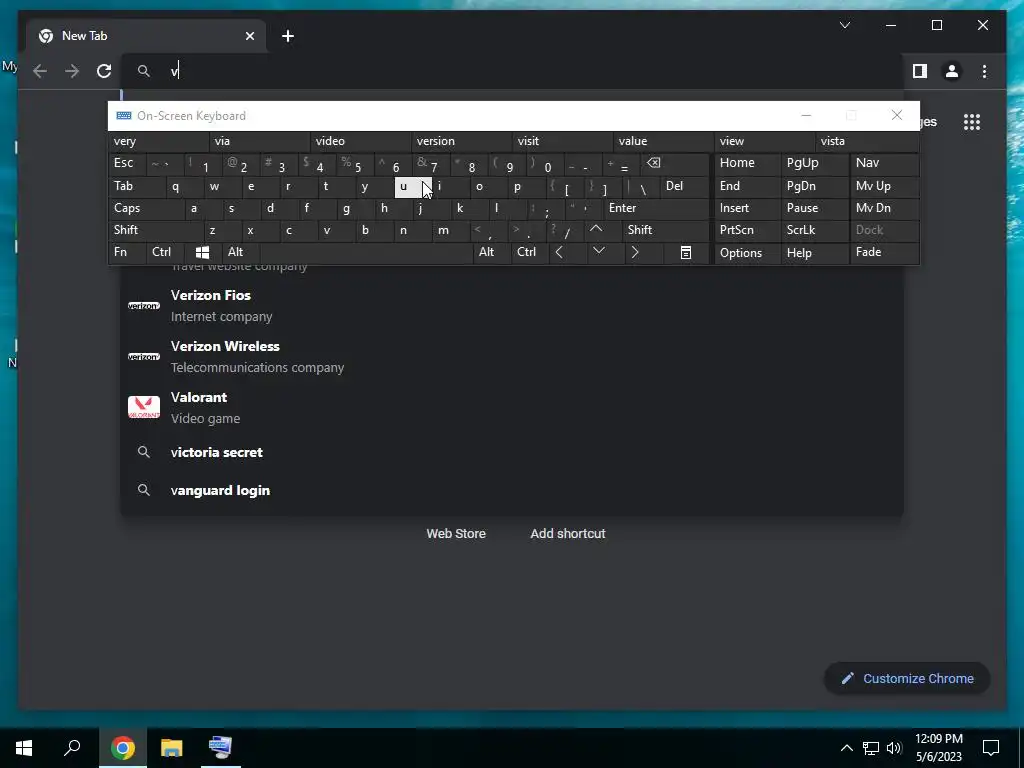Image resolution: width=1024 pixels, height=768 pixels.
Task: Pick the victoria secret search suggestion
Action: (x=511, y=452)
